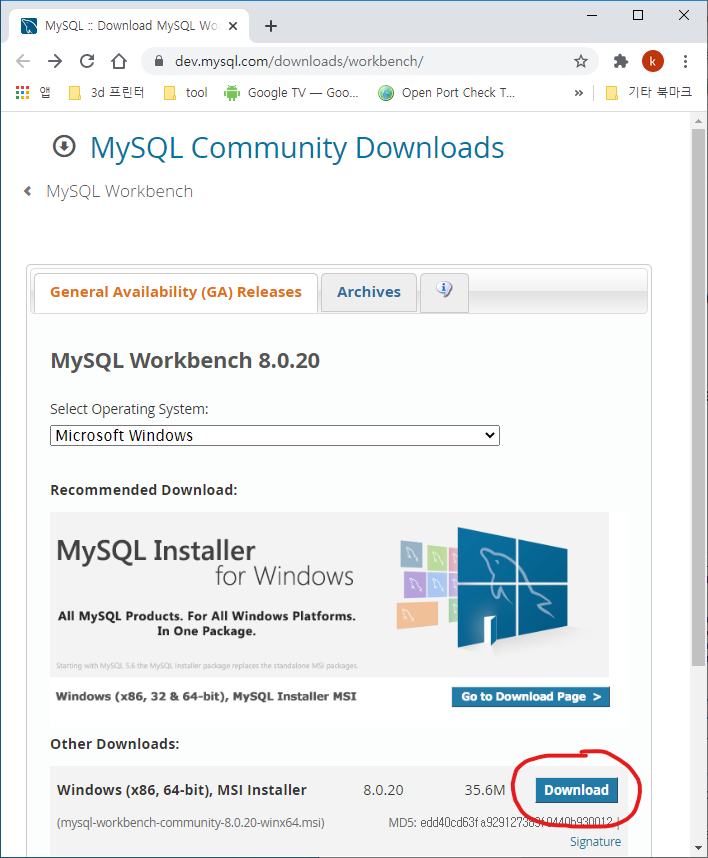
Task: Open the 'tool' bookmark folder
Action: [x=186, y=92]
